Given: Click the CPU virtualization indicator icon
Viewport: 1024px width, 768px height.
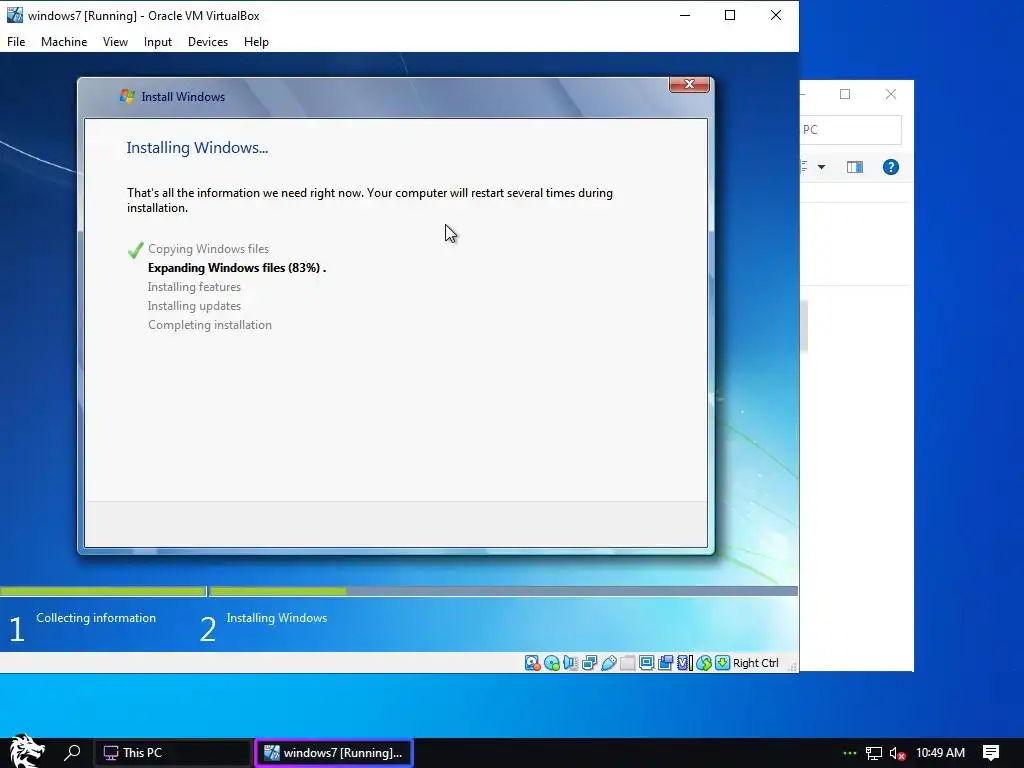Looking at the screenshot, I should click(684, 663).
